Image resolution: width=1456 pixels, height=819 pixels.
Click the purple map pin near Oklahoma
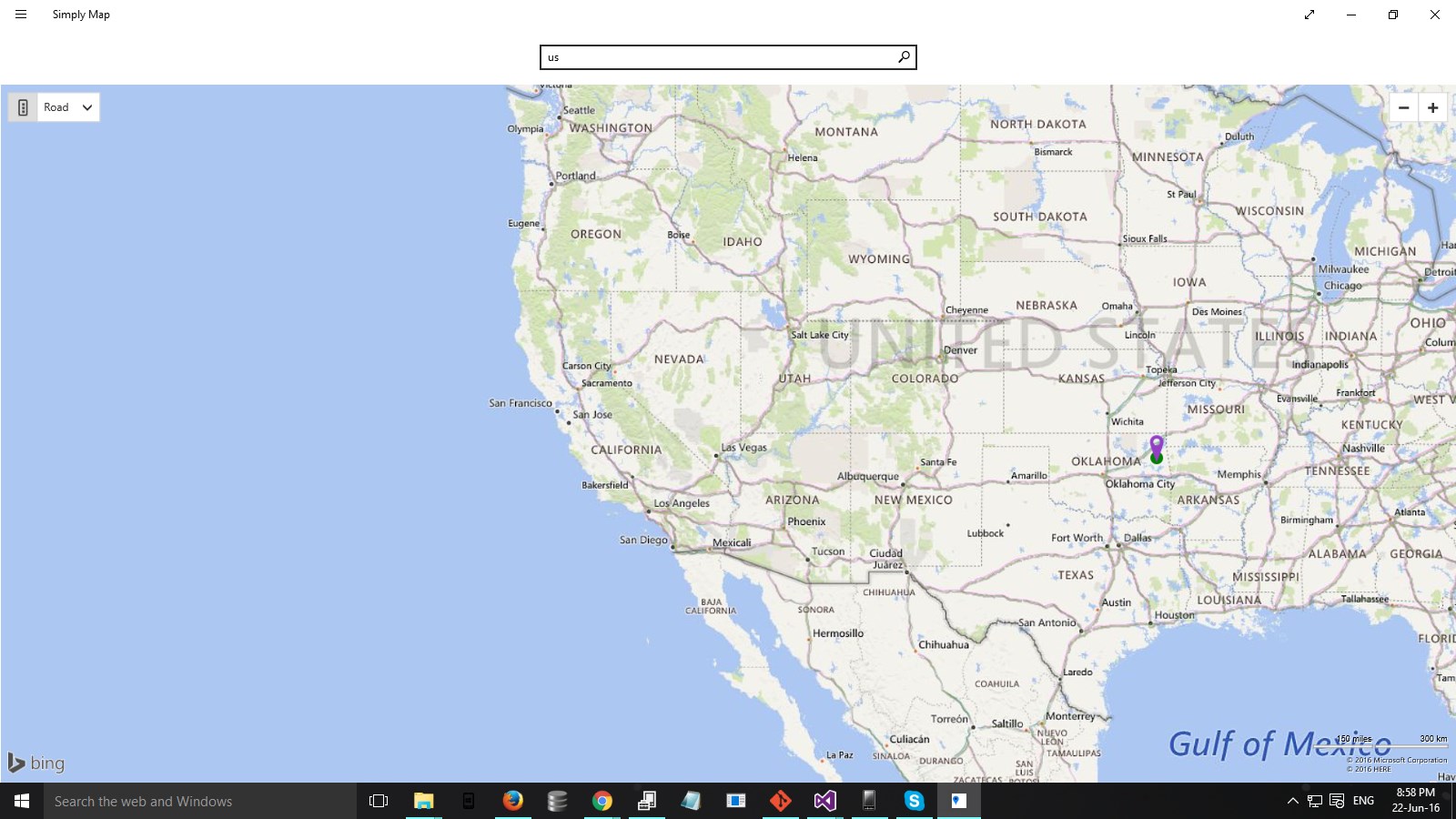pyautogui.click(x=1157, y=447)
